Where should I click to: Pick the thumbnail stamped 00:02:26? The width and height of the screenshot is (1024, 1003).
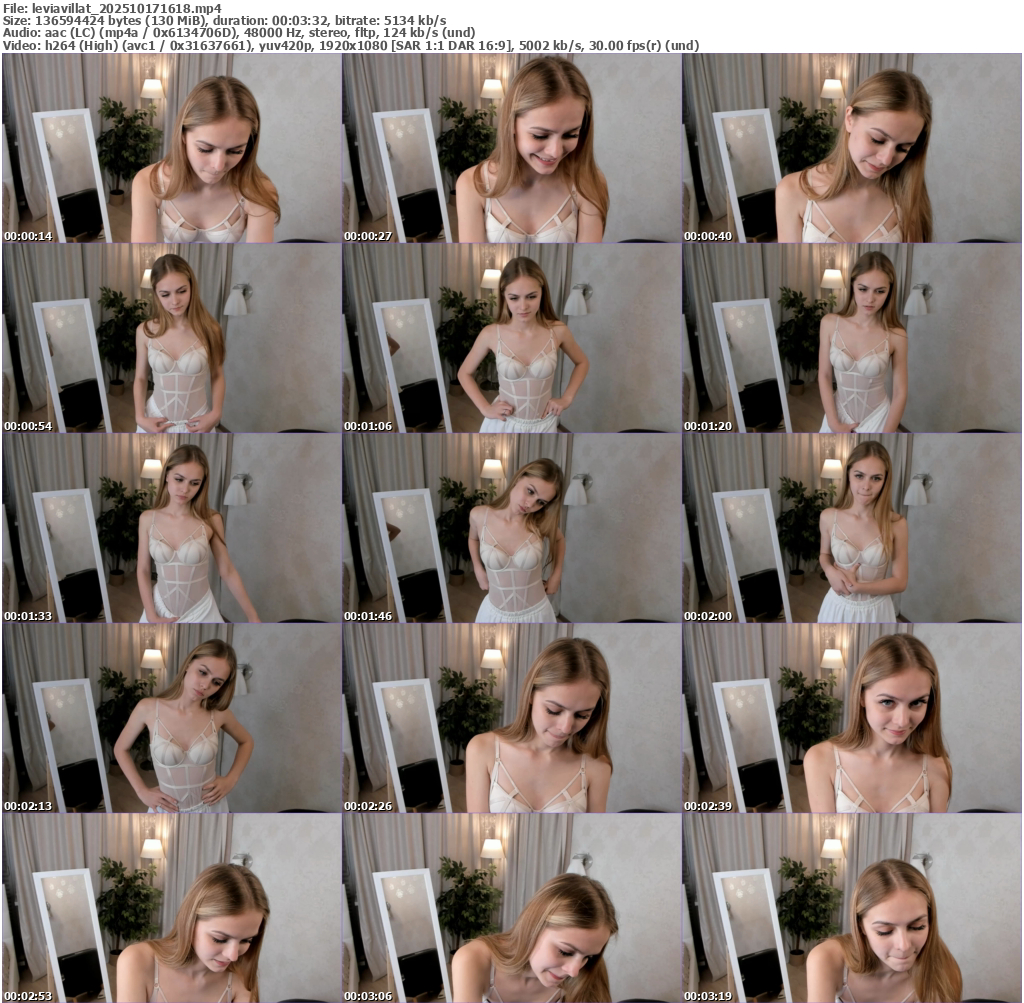(512, 718)
